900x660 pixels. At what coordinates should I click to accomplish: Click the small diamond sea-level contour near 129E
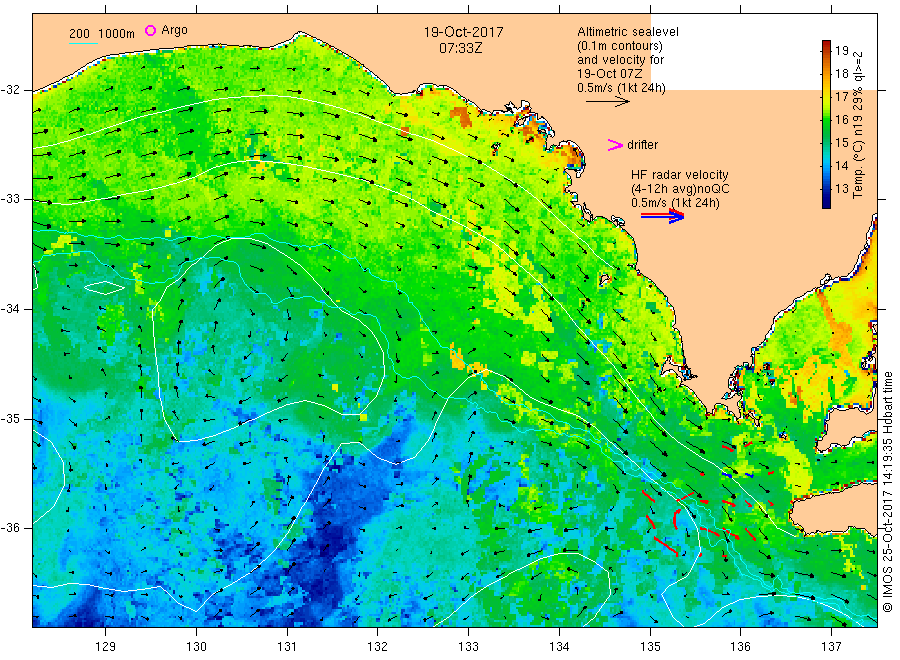104,288
